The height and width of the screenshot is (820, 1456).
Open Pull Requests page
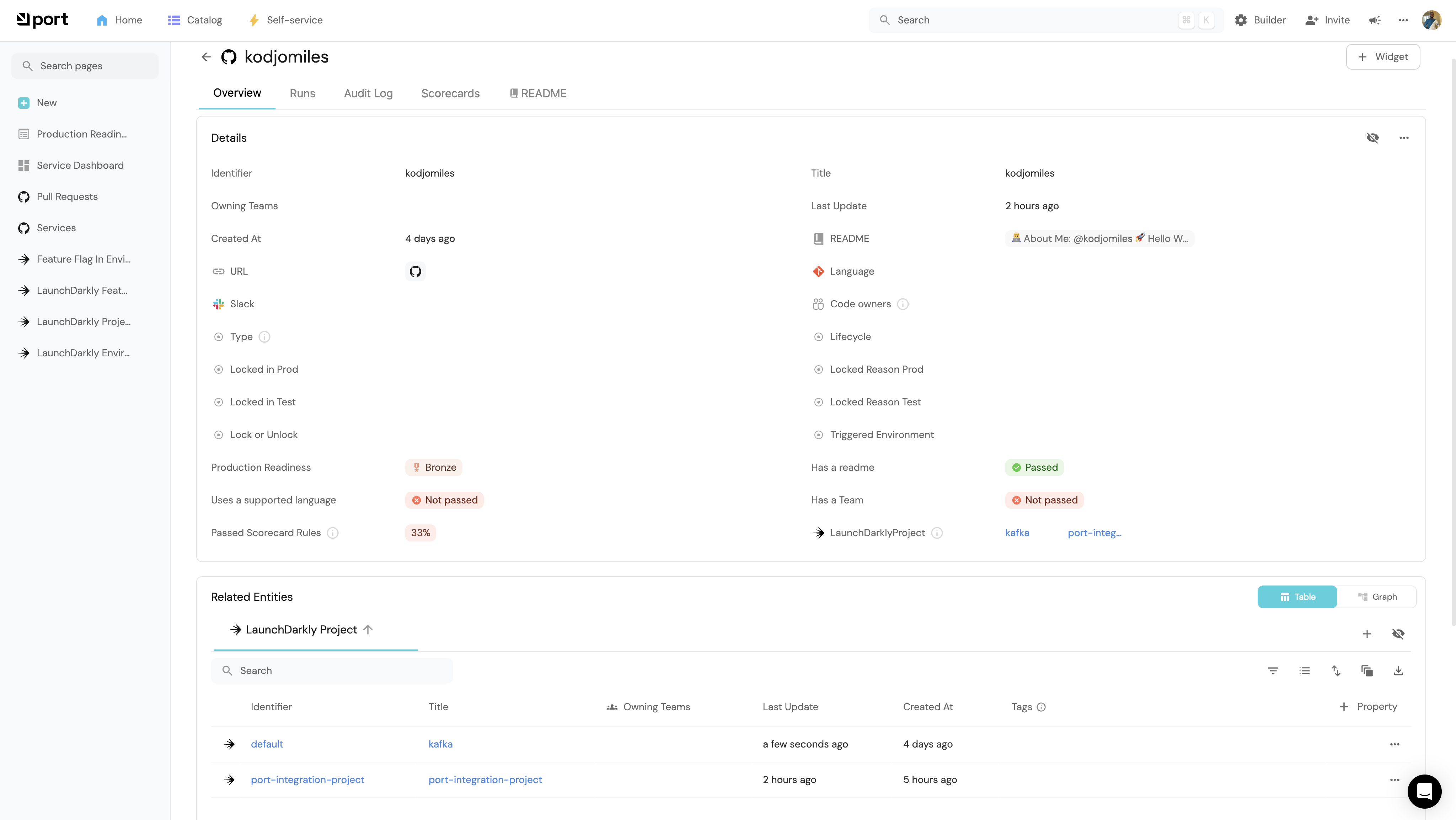coord(58,197)
